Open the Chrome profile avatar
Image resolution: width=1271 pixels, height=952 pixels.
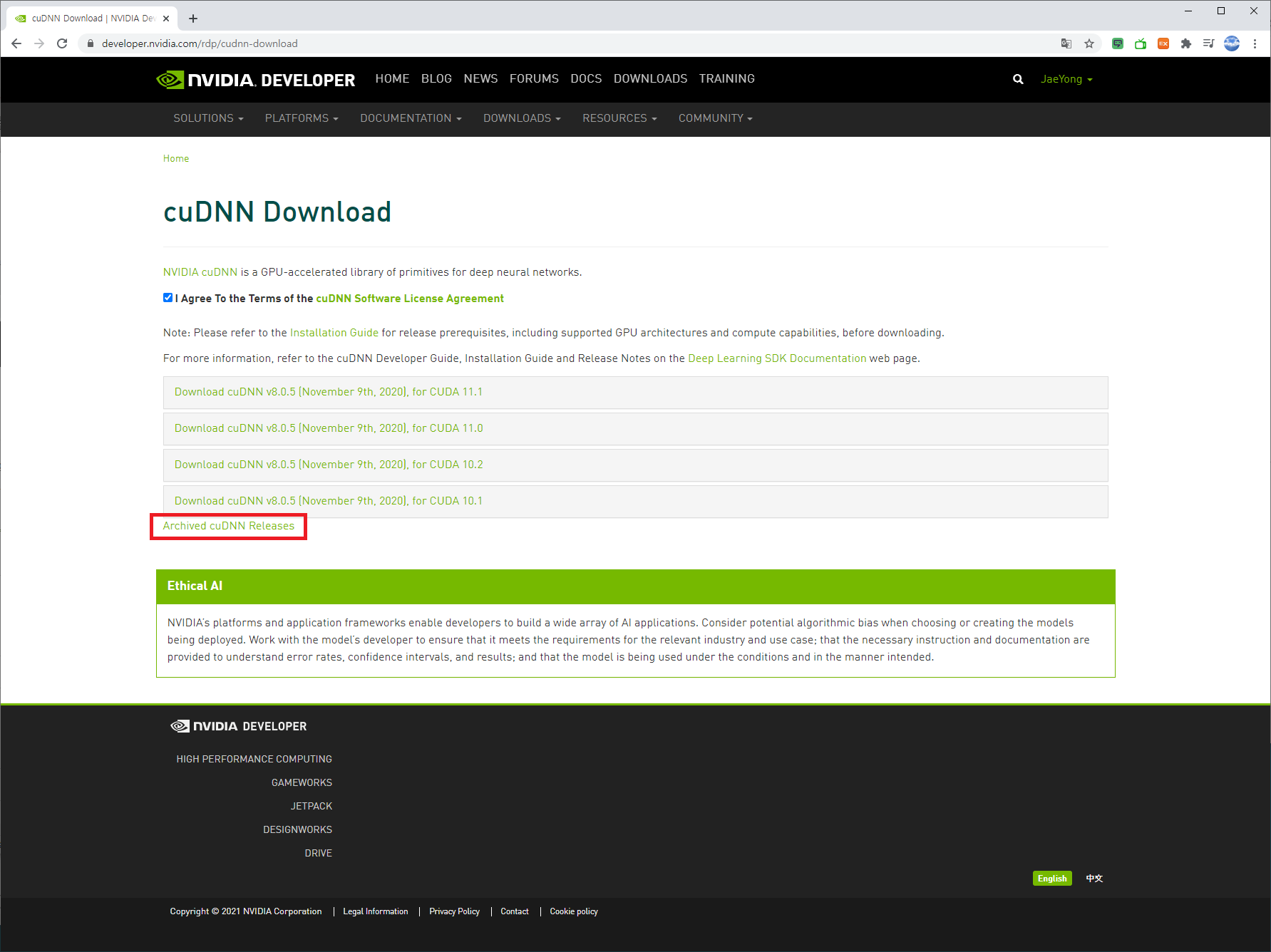pyautogui.click(x=1232, y=43)
